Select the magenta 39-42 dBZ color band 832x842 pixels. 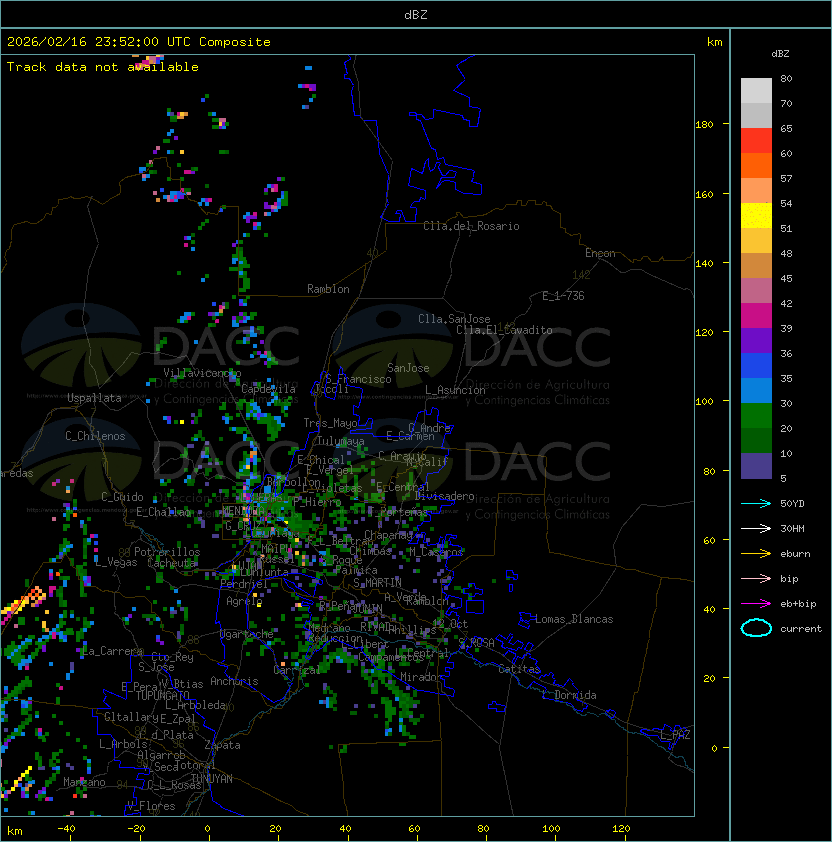(x=756, y=316)
